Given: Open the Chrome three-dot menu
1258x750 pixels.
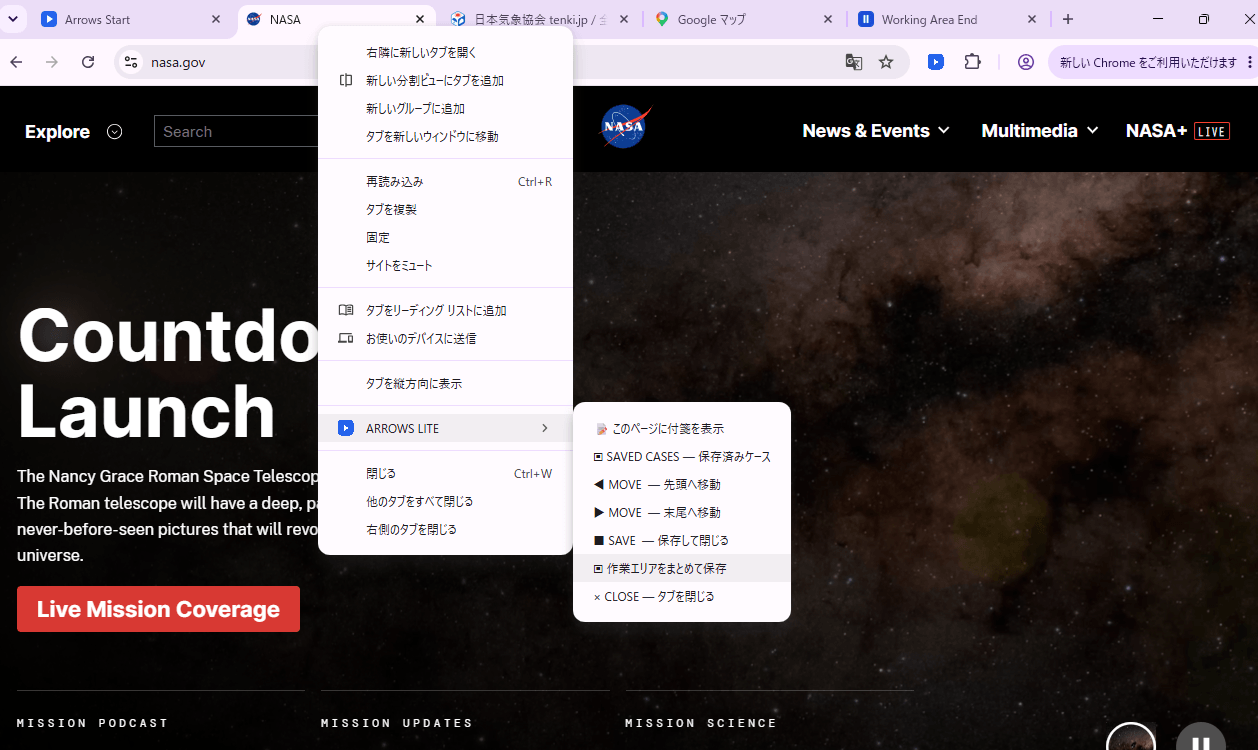Looking at the screenshot, I should (1250, 62).
